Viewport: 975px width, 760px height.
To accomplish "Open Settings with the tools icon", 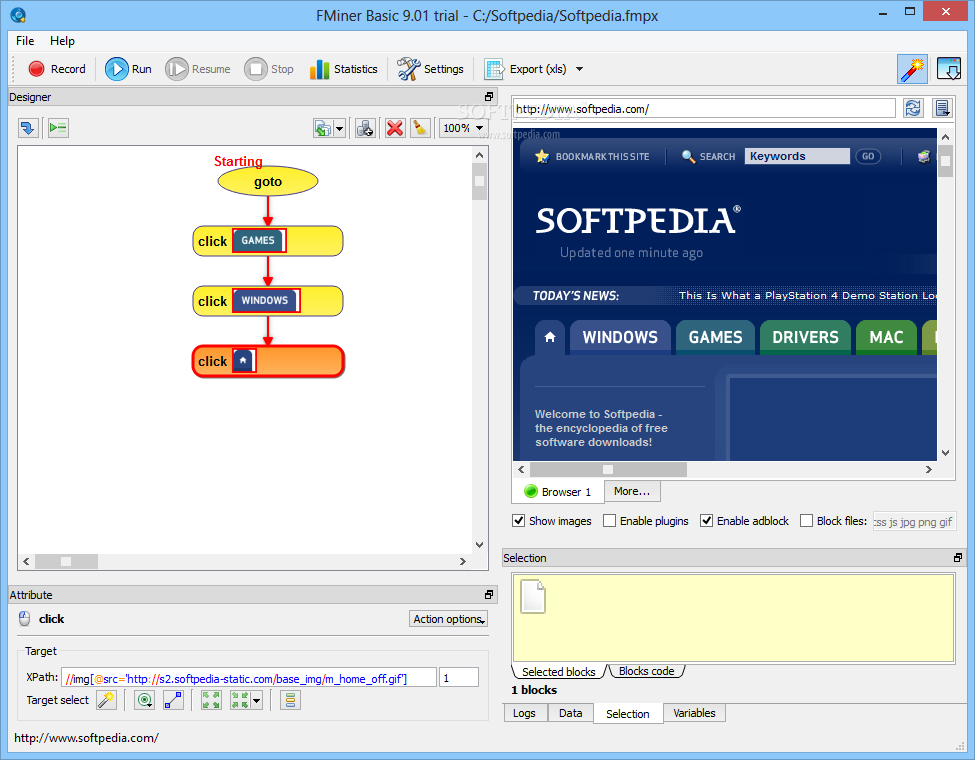I will pos(430,69).
